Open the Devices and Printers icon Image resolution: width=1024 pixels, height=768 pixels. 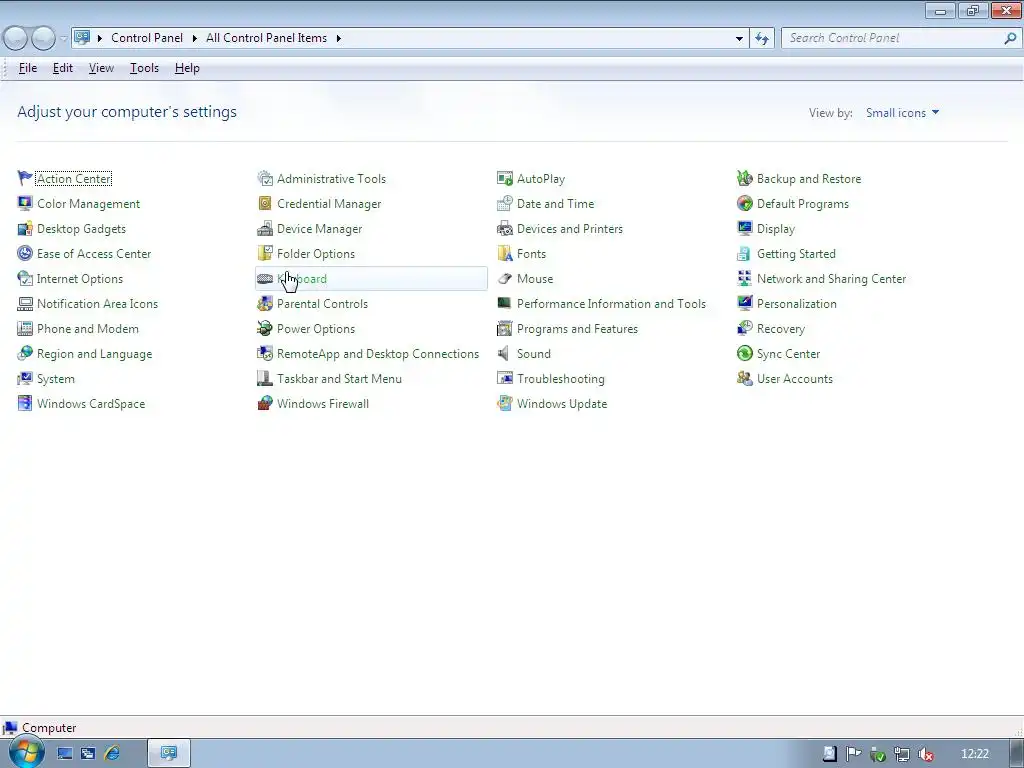505,229
